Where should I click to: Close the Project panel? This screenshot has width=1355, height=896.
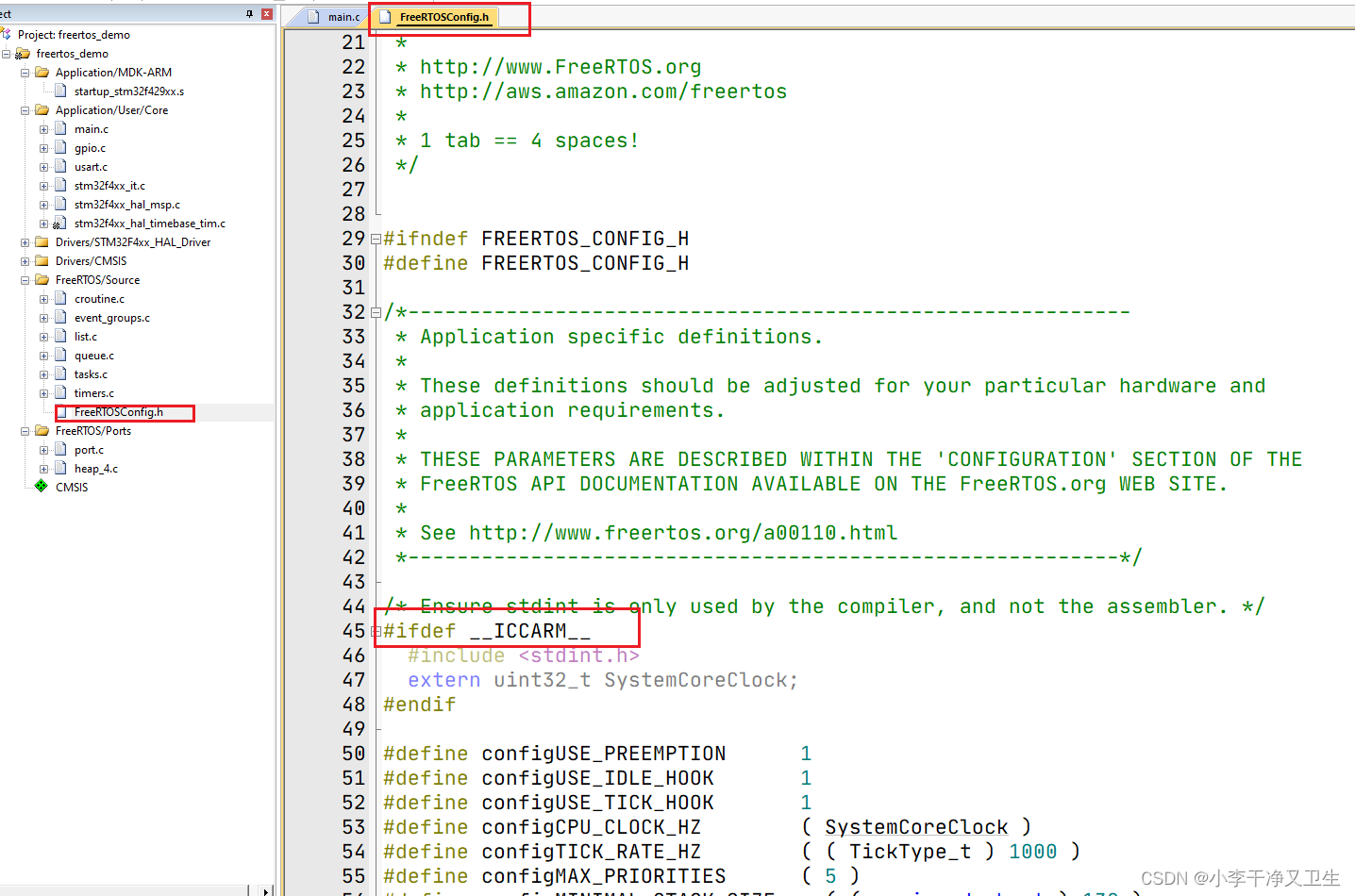[x=266, y=14]
